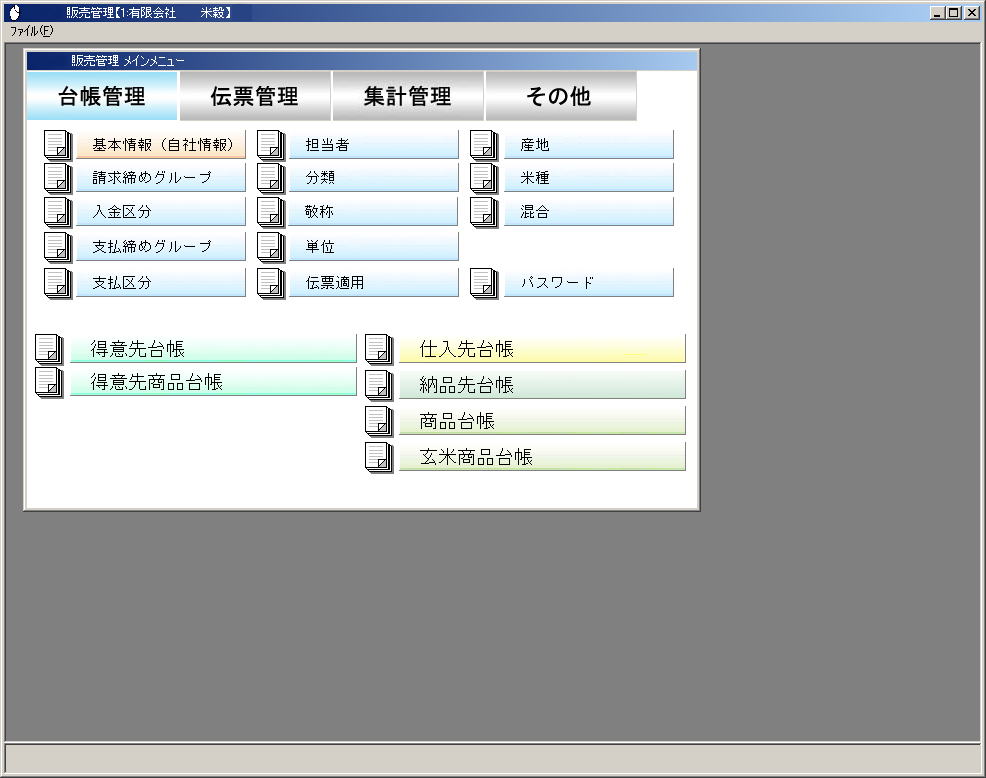This screenshot has width=986, height=778.
Task: Select the 支払締めグループ button
Action: coord(160,246)
